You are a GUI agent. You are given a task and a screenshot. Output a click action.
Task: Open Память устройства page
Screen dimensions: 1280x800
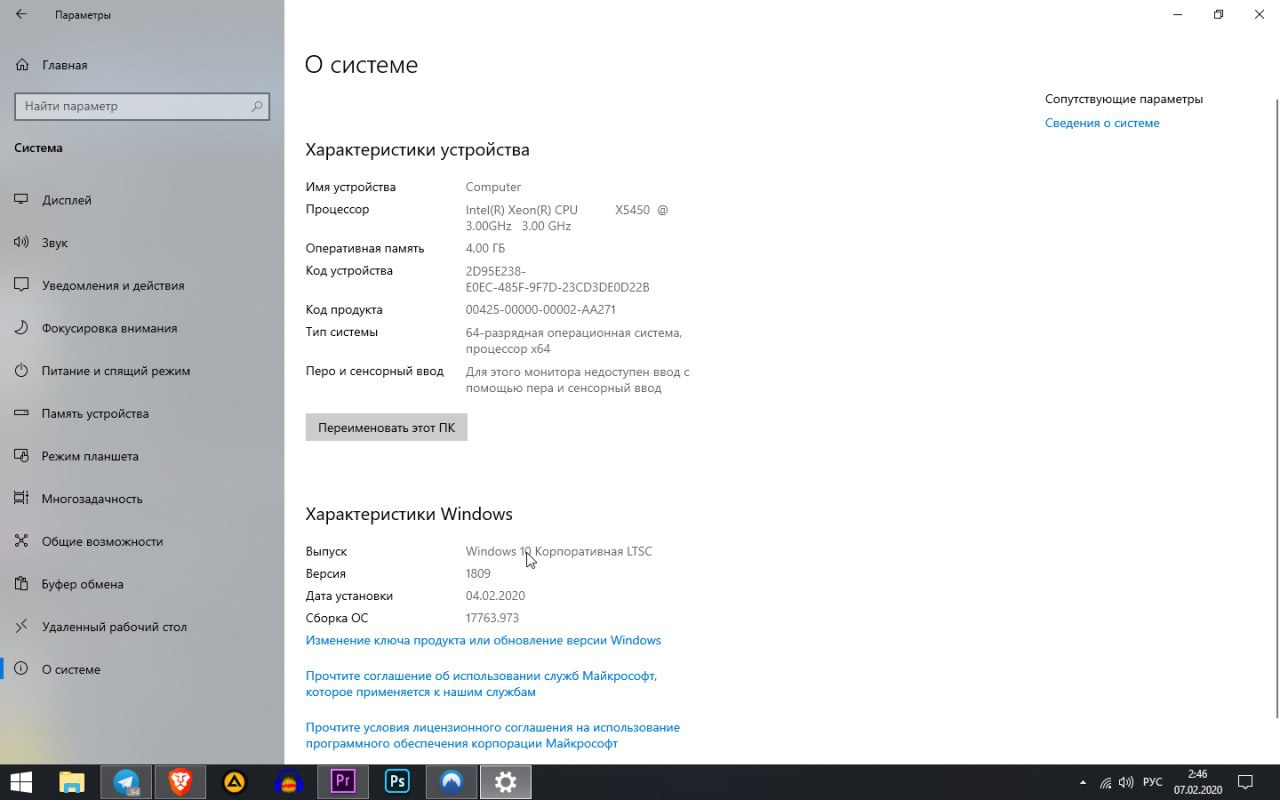(142, 413)
